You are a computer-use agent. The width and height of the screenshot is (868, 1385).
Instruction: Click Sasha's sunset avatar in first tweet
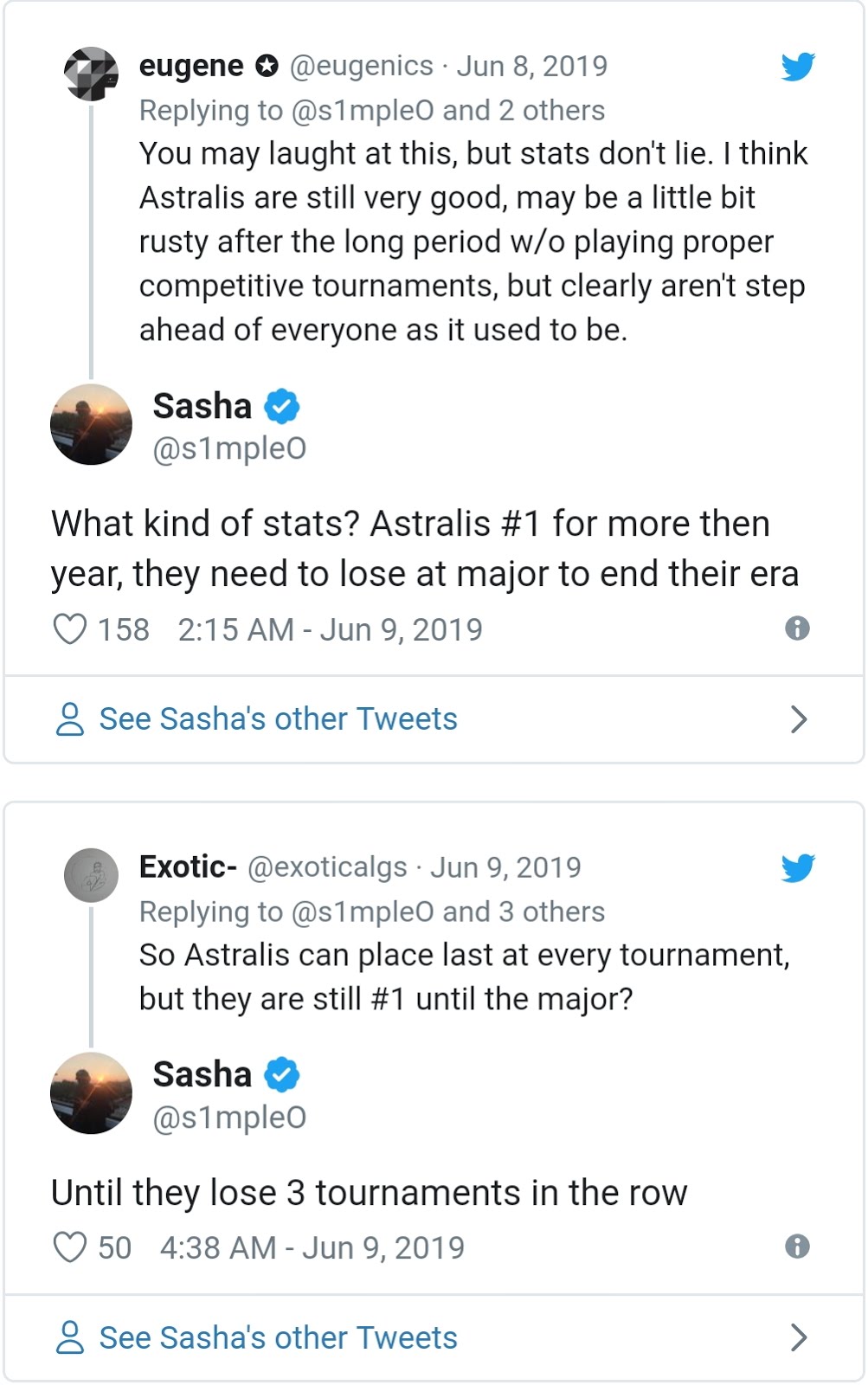point(92,424)
